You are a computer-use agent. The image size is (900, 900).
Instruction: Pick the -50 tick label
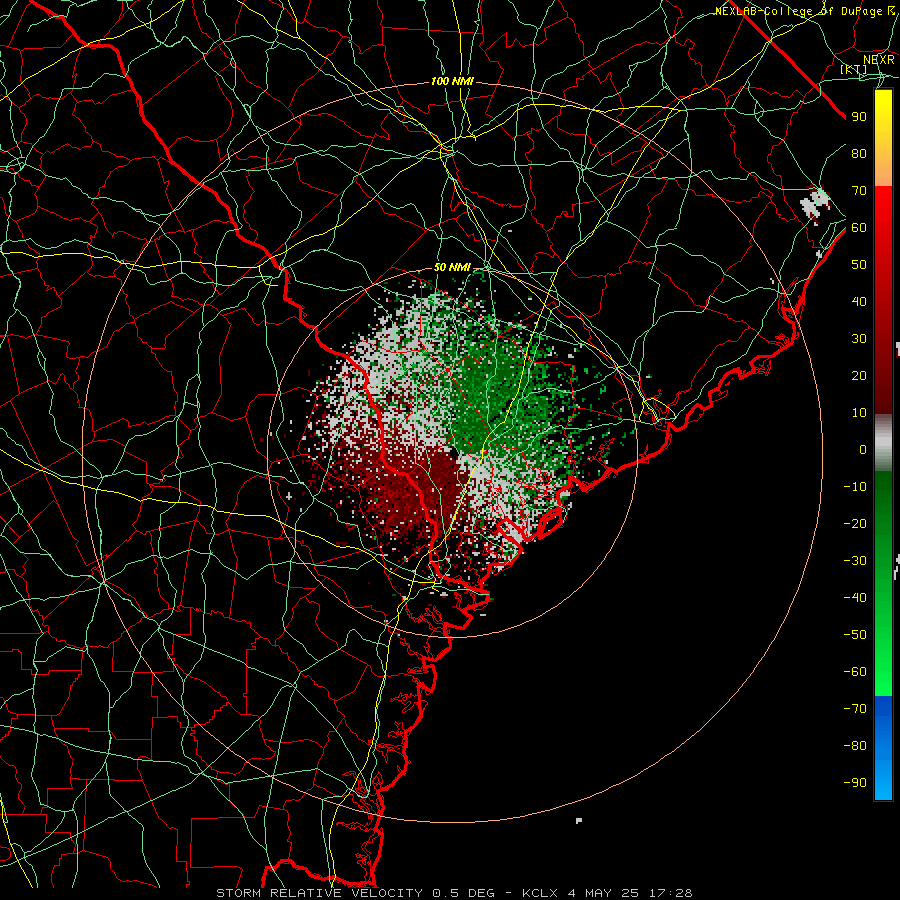(855, 635)
